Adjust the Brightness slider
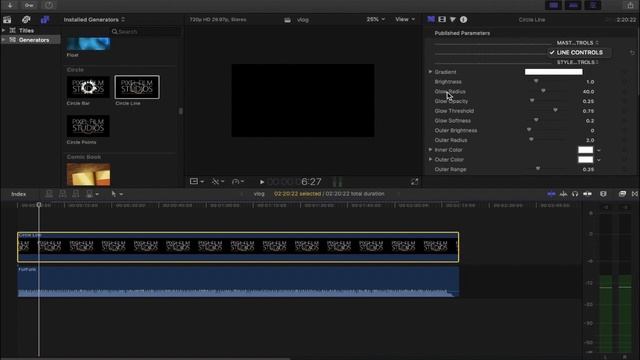The image size is (640, 360). [536, 82]
